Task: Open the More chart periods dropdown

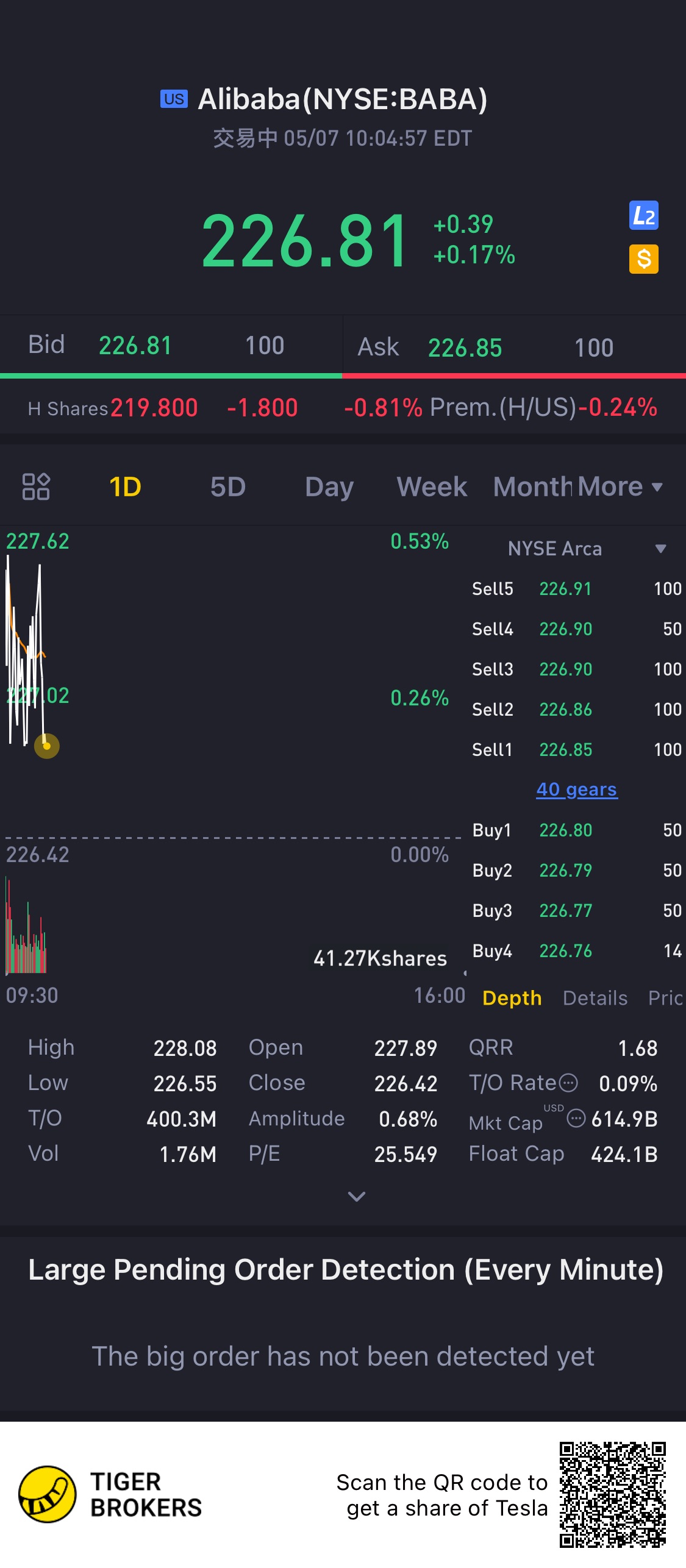Action: coord(620,487)
